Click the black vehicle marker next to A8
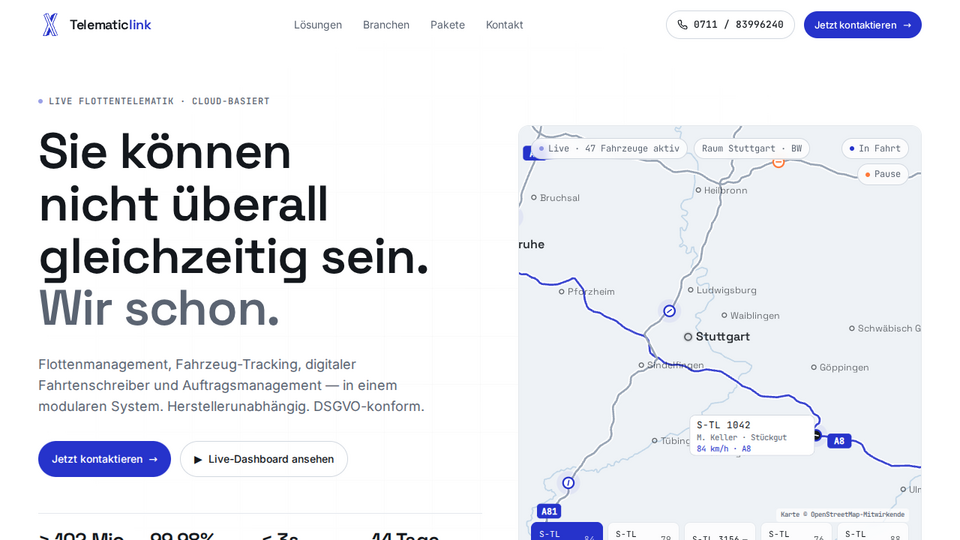Viewport: 960px width, 540px height. click(817, 435)
